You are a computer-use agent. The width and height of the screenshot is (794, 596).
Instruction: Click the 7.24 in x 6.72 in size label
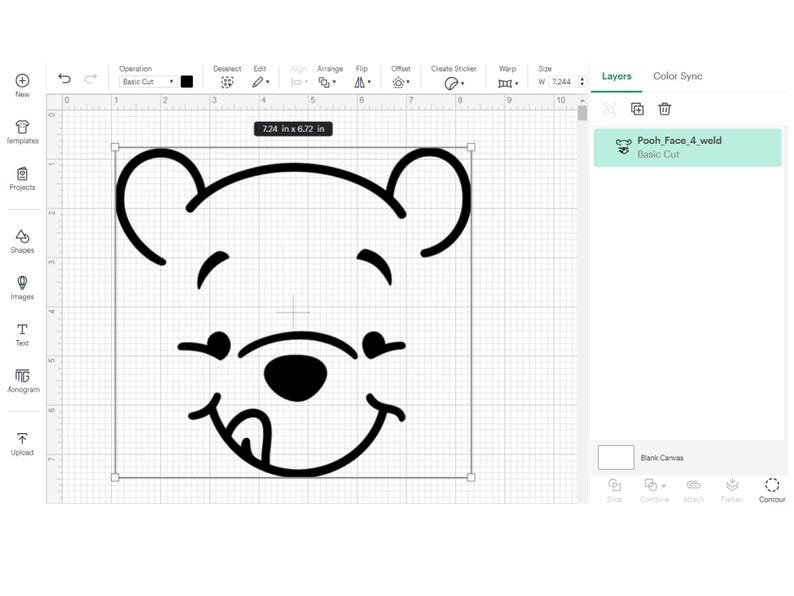pyautogui.click(x=293, y=129)
